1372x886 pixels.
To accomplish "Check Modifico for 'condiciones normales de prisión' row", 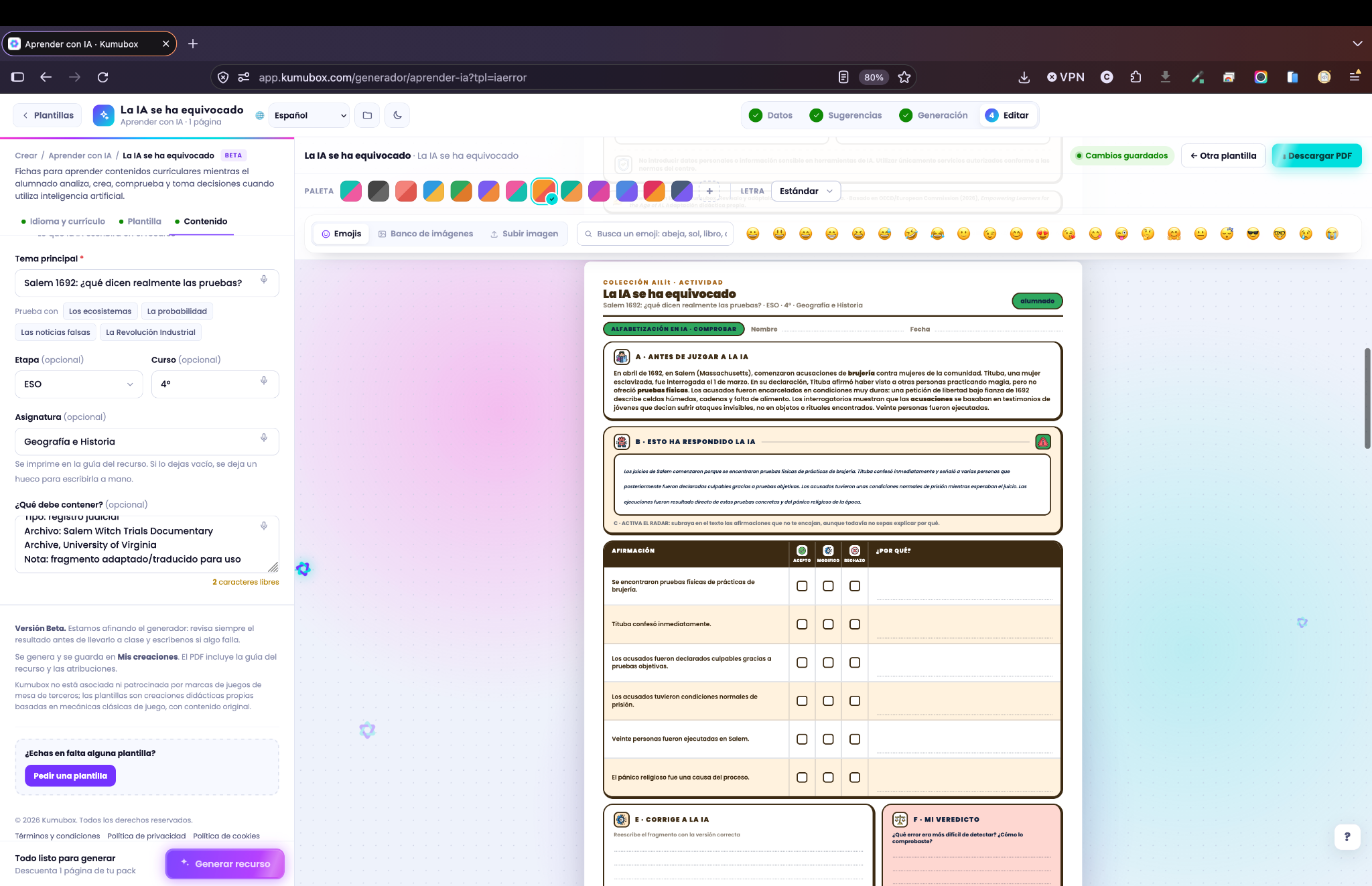I will click(x=828, y=701).
